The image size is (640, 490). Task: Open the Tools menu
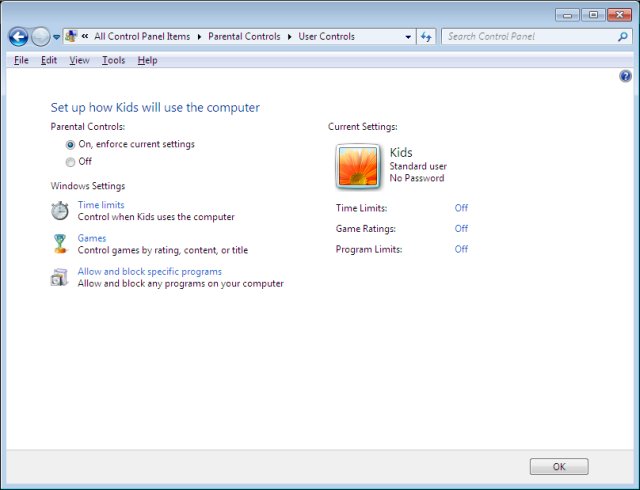pyautogui.click(x=113, y=60)
